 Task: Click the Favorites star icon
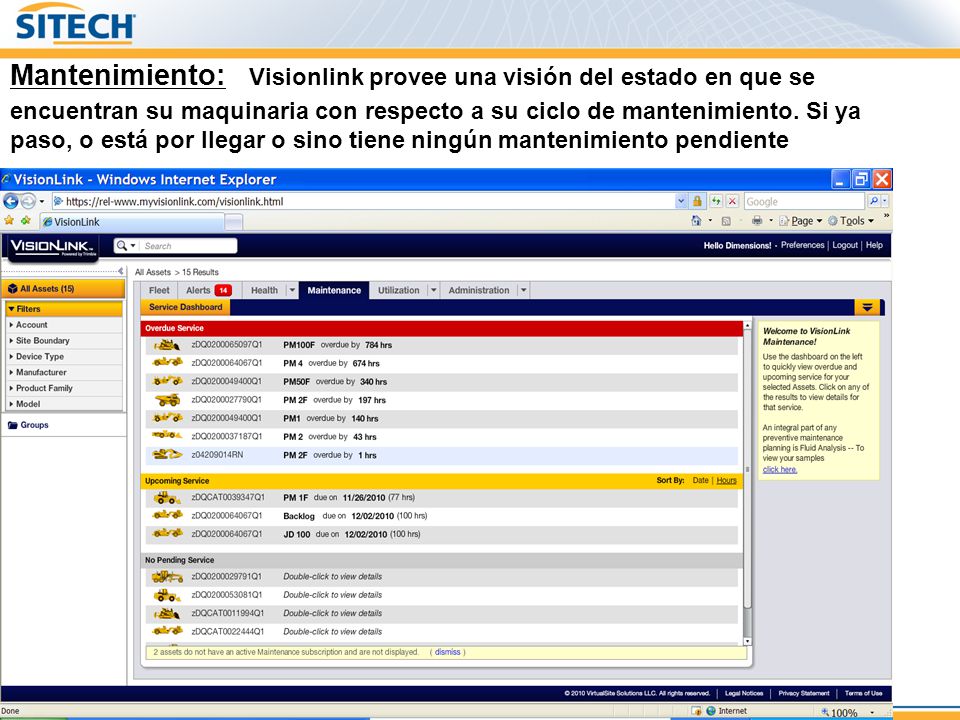9,220
